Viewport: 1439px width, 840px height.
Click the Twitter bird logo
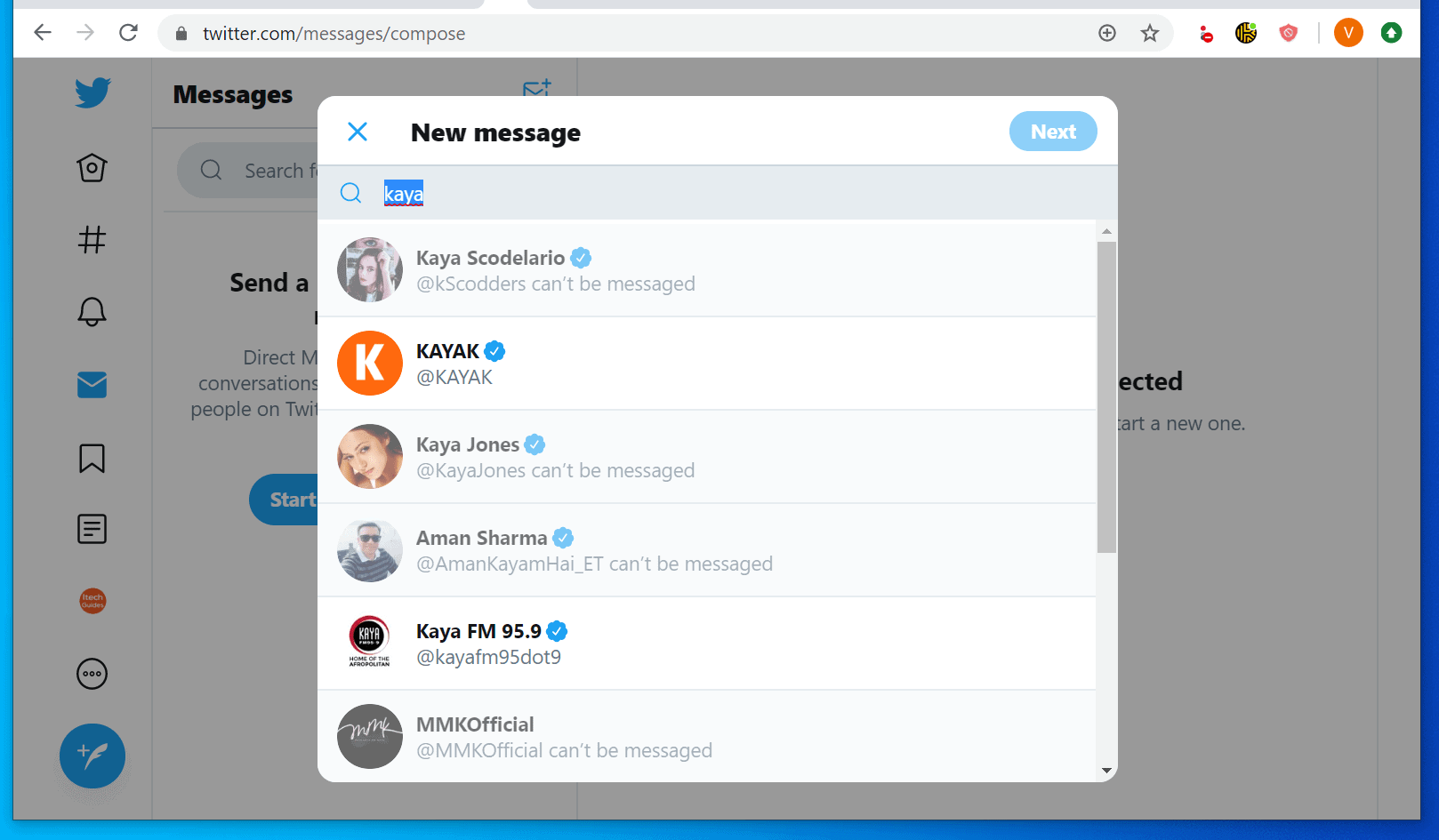92,92
